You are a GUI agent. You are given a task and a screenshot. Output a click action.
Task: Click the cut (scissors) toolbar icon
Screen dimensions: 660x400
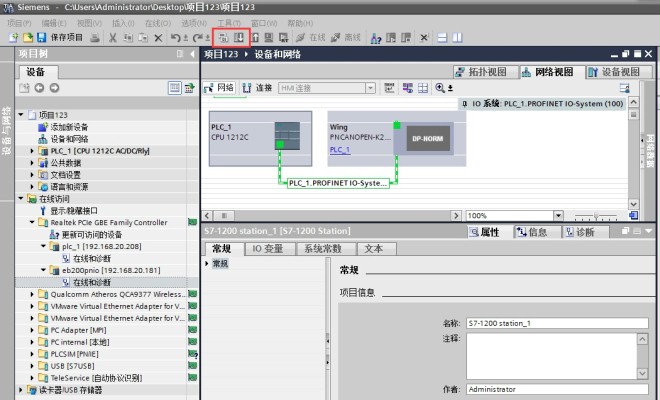(x=113, y=37)
